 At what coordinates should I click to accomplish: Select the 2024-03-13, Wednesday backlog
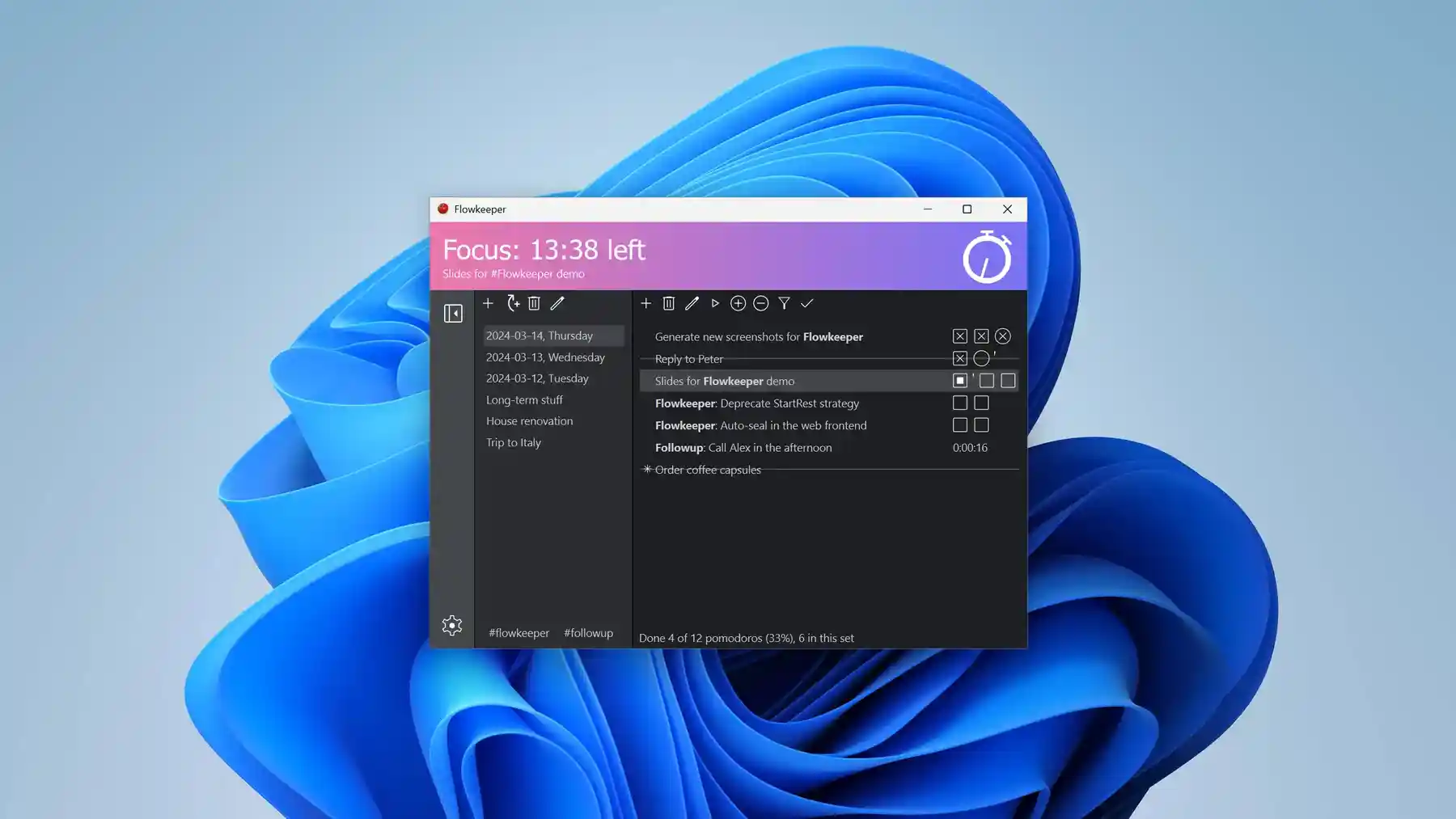coord(544,357)
